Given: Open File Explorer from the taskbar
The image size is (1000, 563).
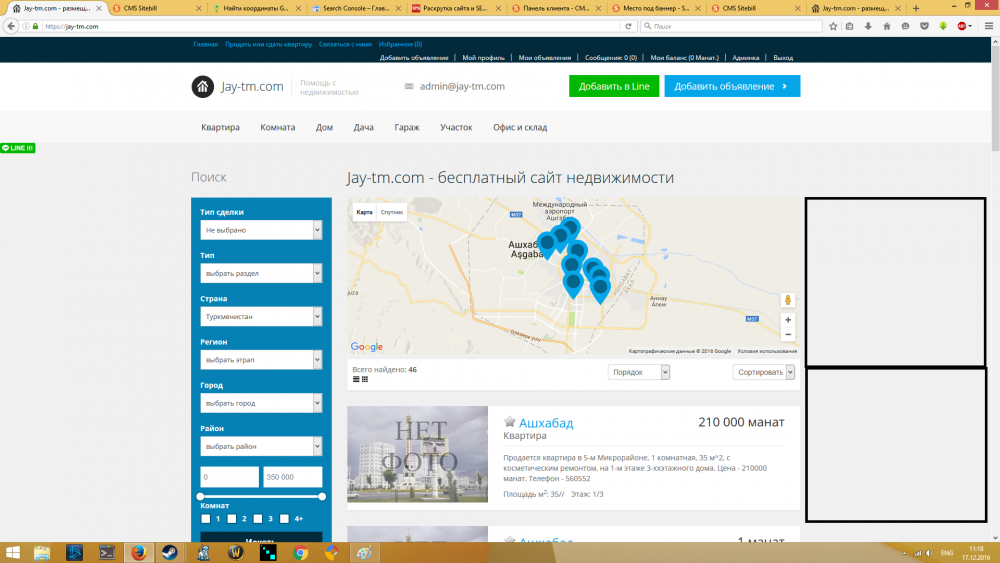Looking at the screenshot, I should coord(42,552).
